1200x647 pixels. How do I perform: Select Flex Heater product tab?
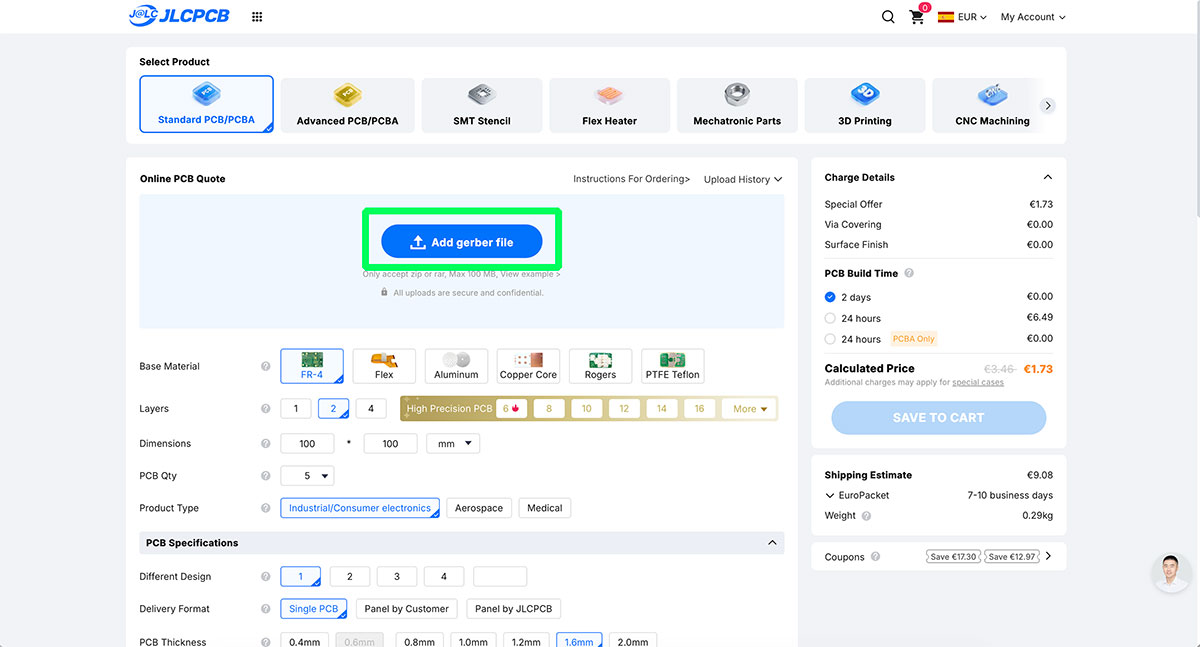pos(610,105)
